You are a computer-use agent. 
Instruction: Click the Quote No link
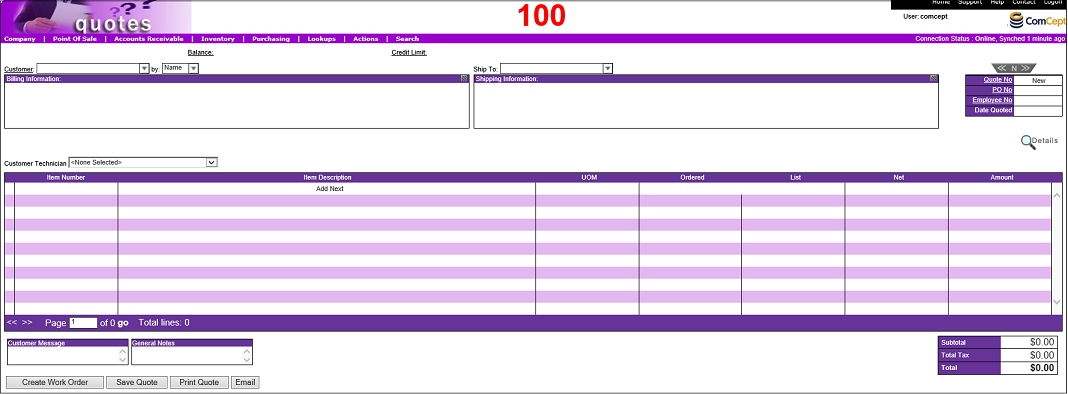tap(998, 80)
